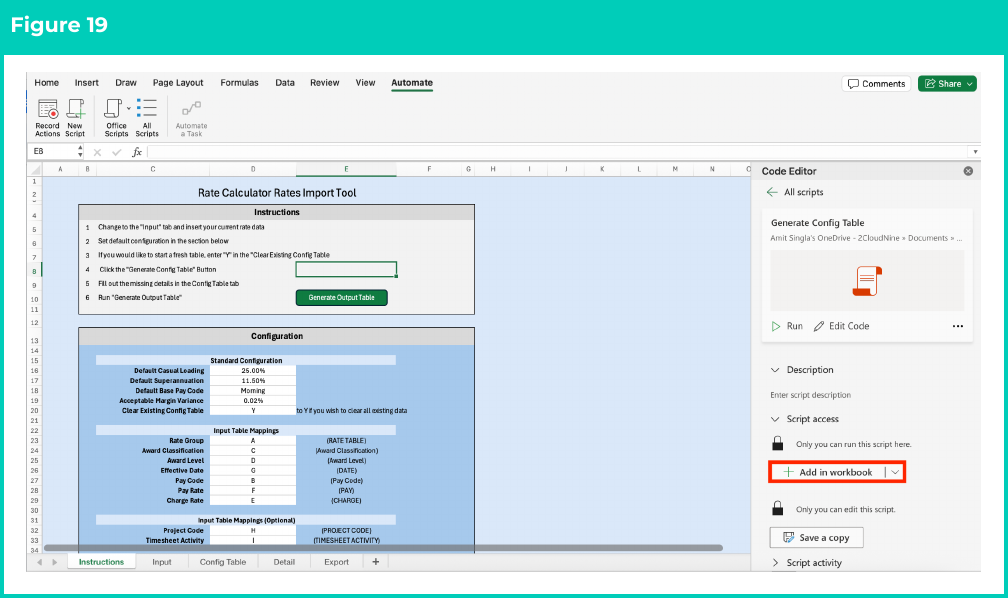Switch to the Config Table sheet tab
1008x598 pixels.
coord(222,562)
